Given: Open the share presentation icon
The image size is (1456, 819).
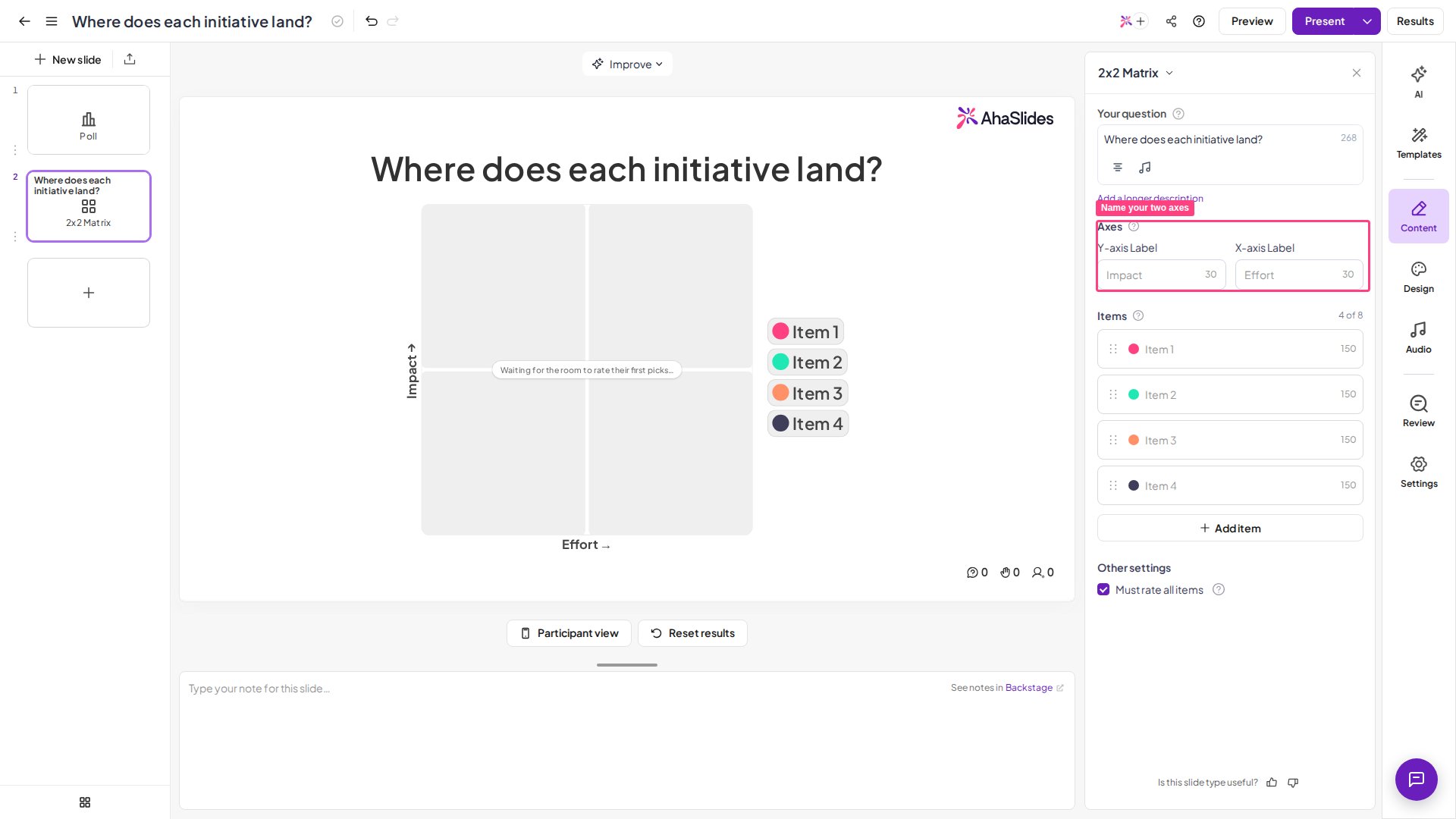Looking at the screenshot, I should pos(1172,21).
